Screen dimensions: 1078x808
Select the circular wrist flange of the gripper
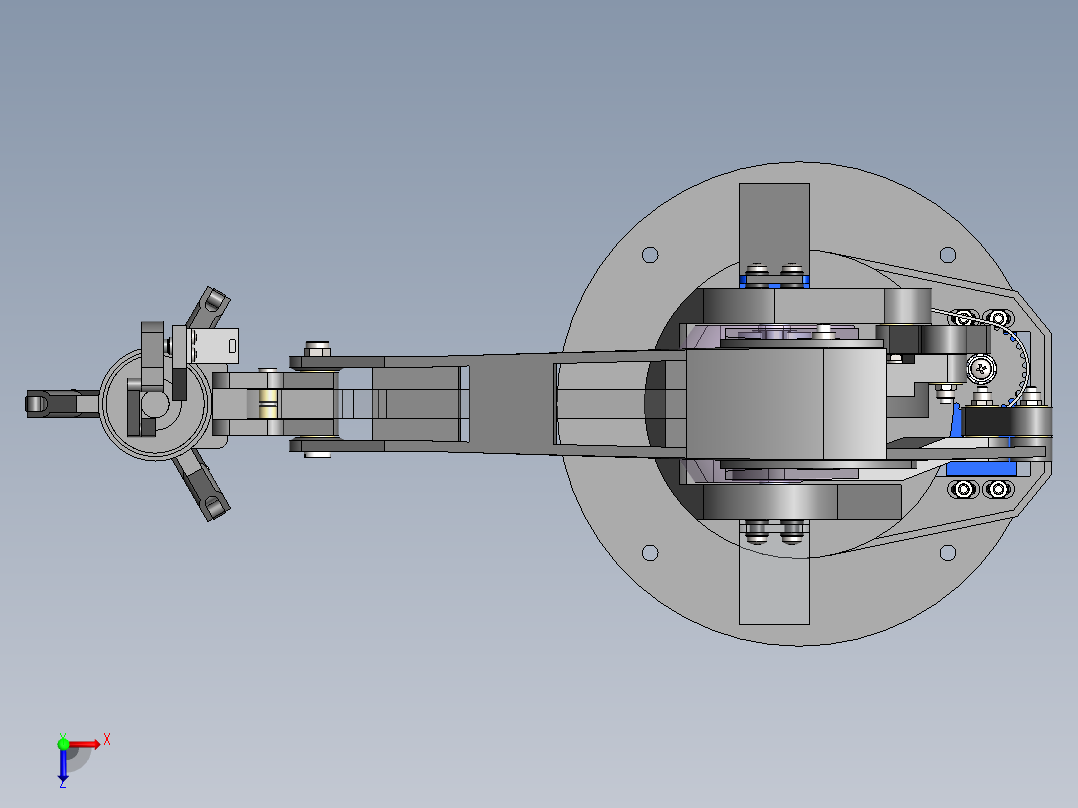tap(155, 404)
